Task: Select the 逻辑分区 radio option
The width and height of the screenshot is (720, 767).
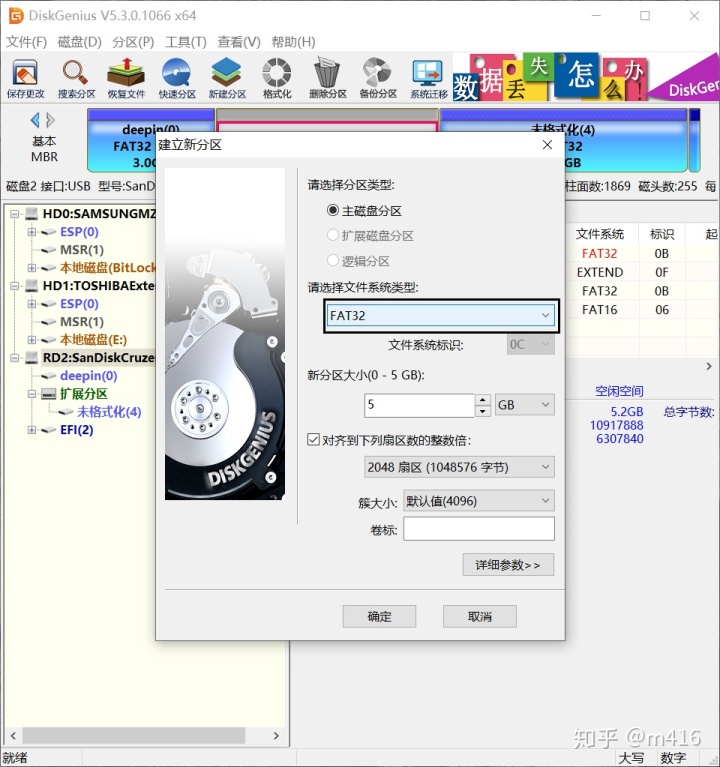Action: click(x=333, y=260)
